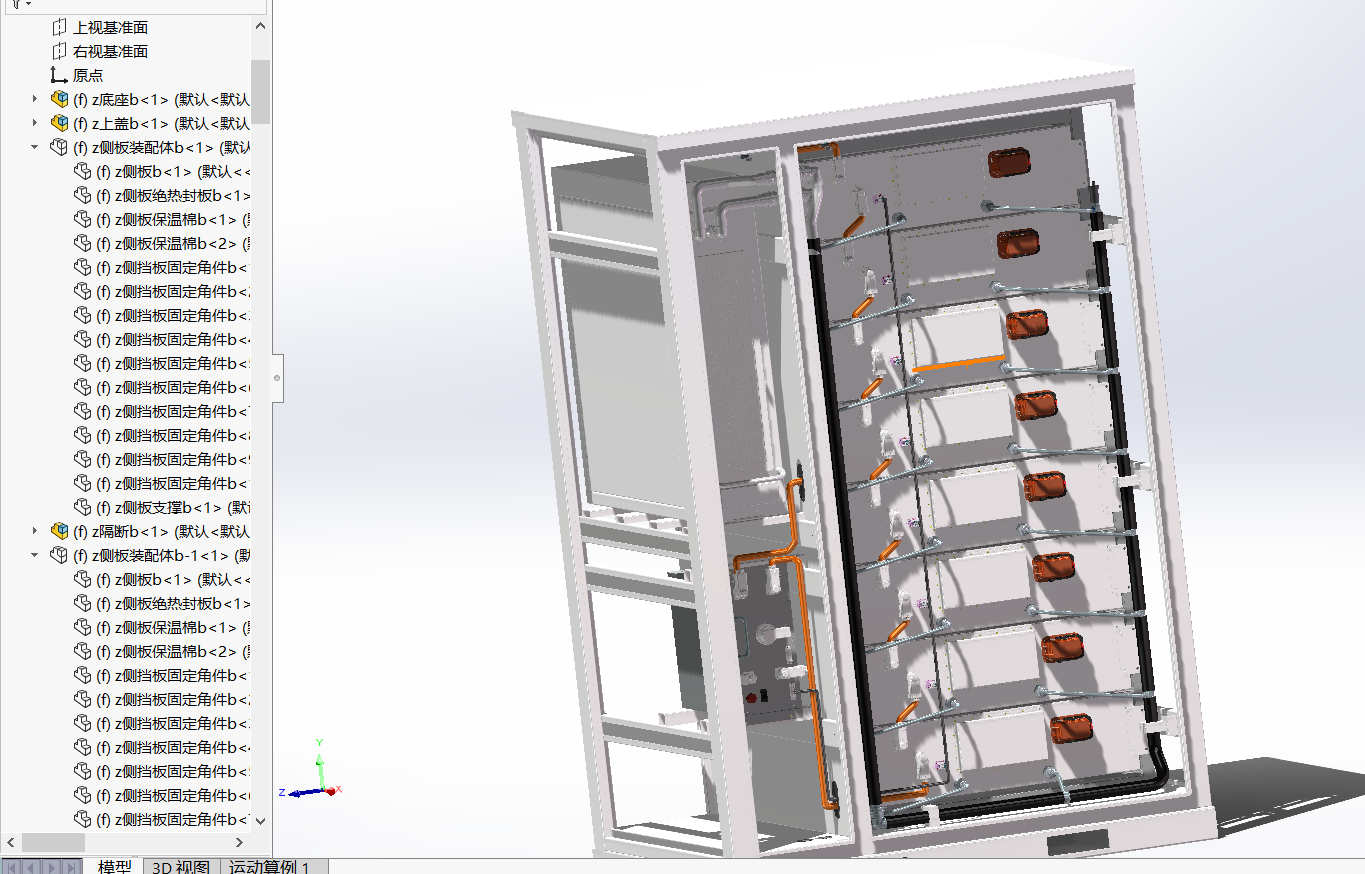Click the 上视基准面 plane icon
Screen dimensions: 1365x874
click(x=59, y=27)
